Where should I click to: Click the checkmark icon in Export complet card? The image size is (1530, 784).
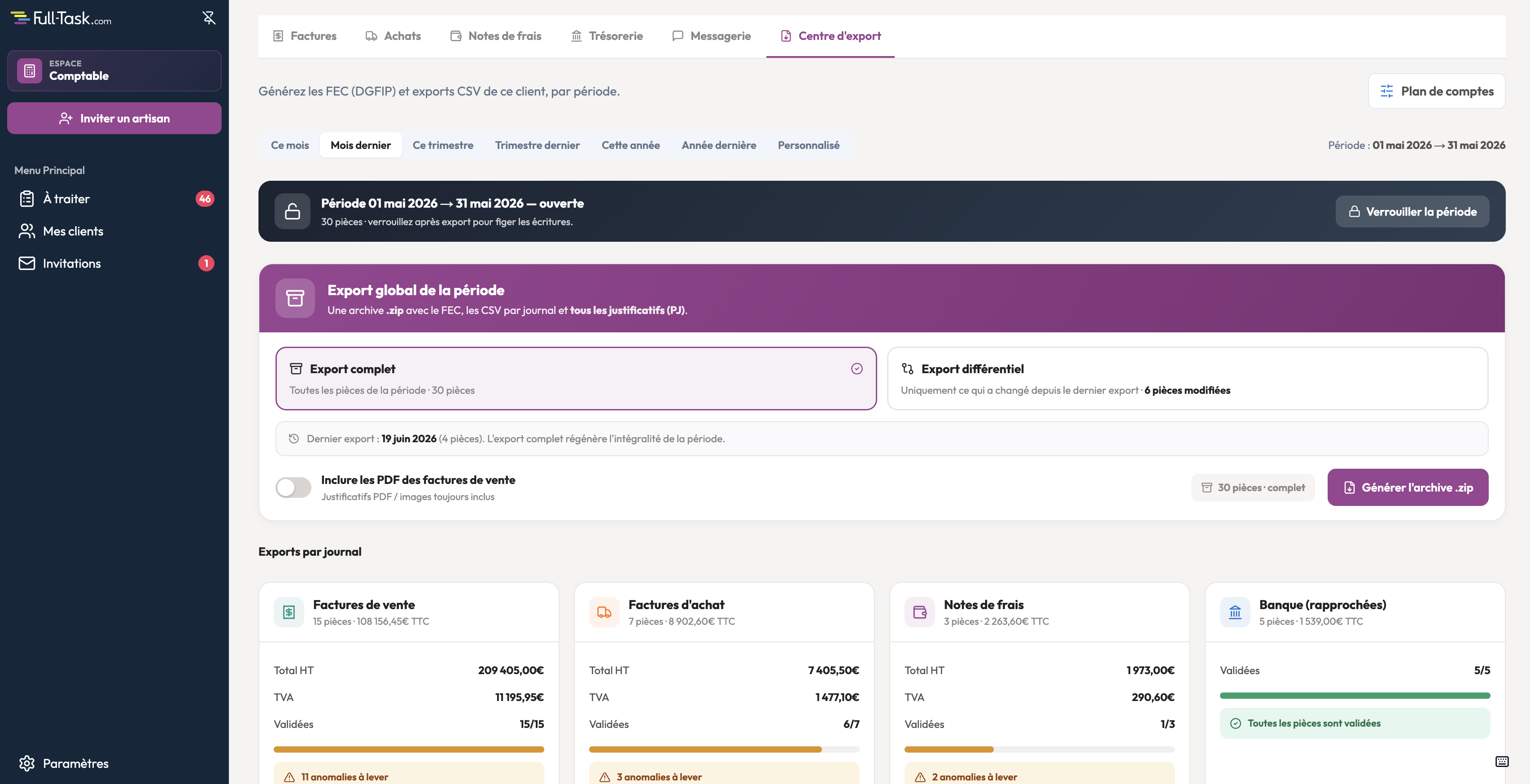(857, 369)
